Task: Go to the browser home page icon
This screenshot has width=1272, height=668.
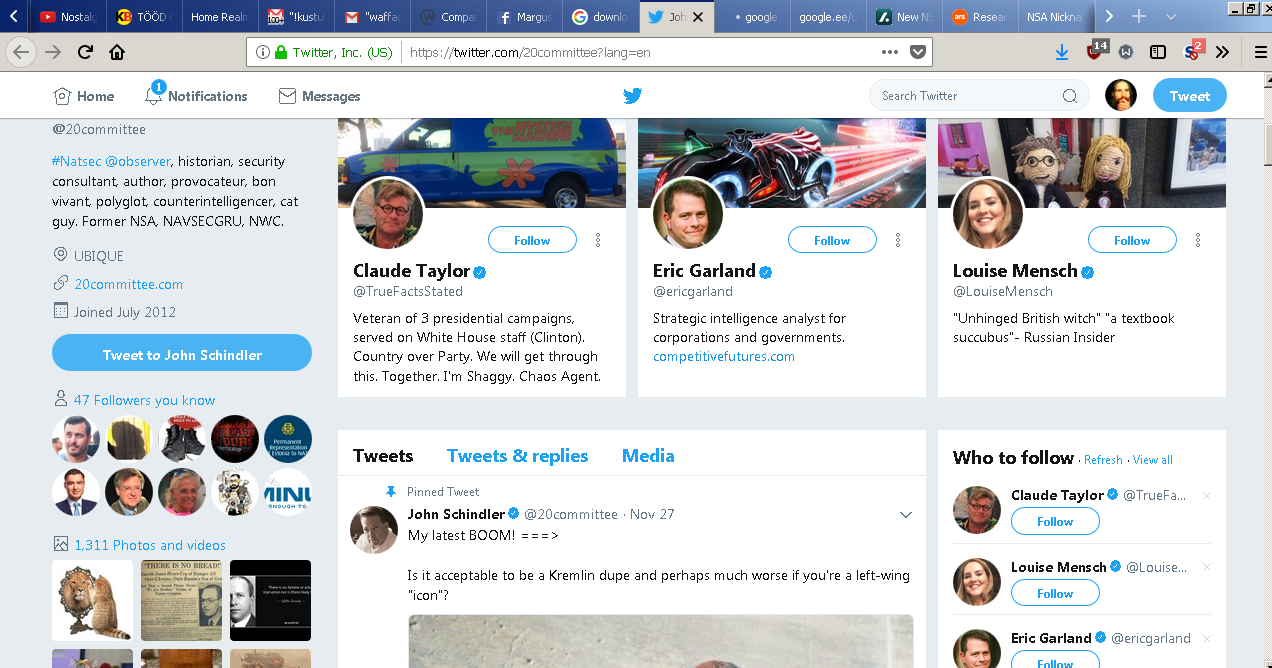Action: [117, 52]
